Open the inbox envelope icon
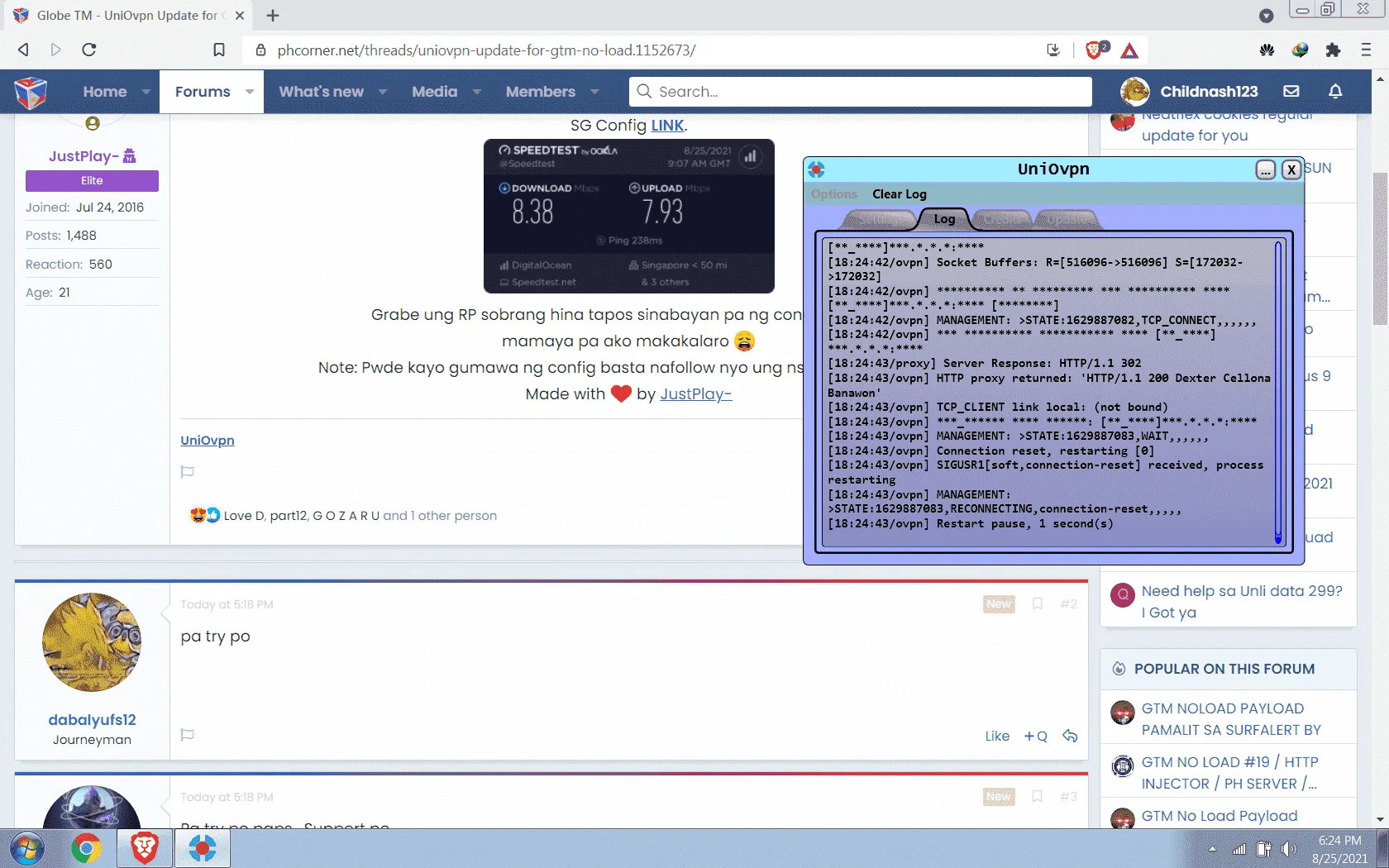Screen dimensions: 1389x868 (1291, 91)
